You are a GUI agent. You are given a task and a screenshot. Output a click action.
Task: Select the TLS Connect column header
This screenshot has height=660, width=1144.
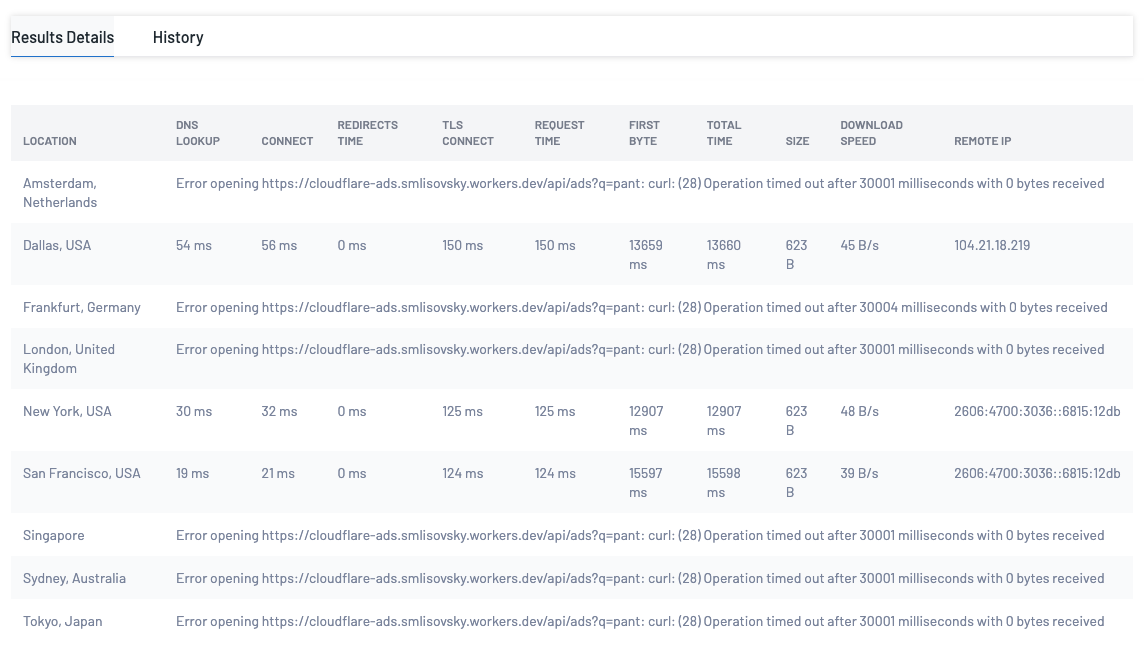pos(468,133)
